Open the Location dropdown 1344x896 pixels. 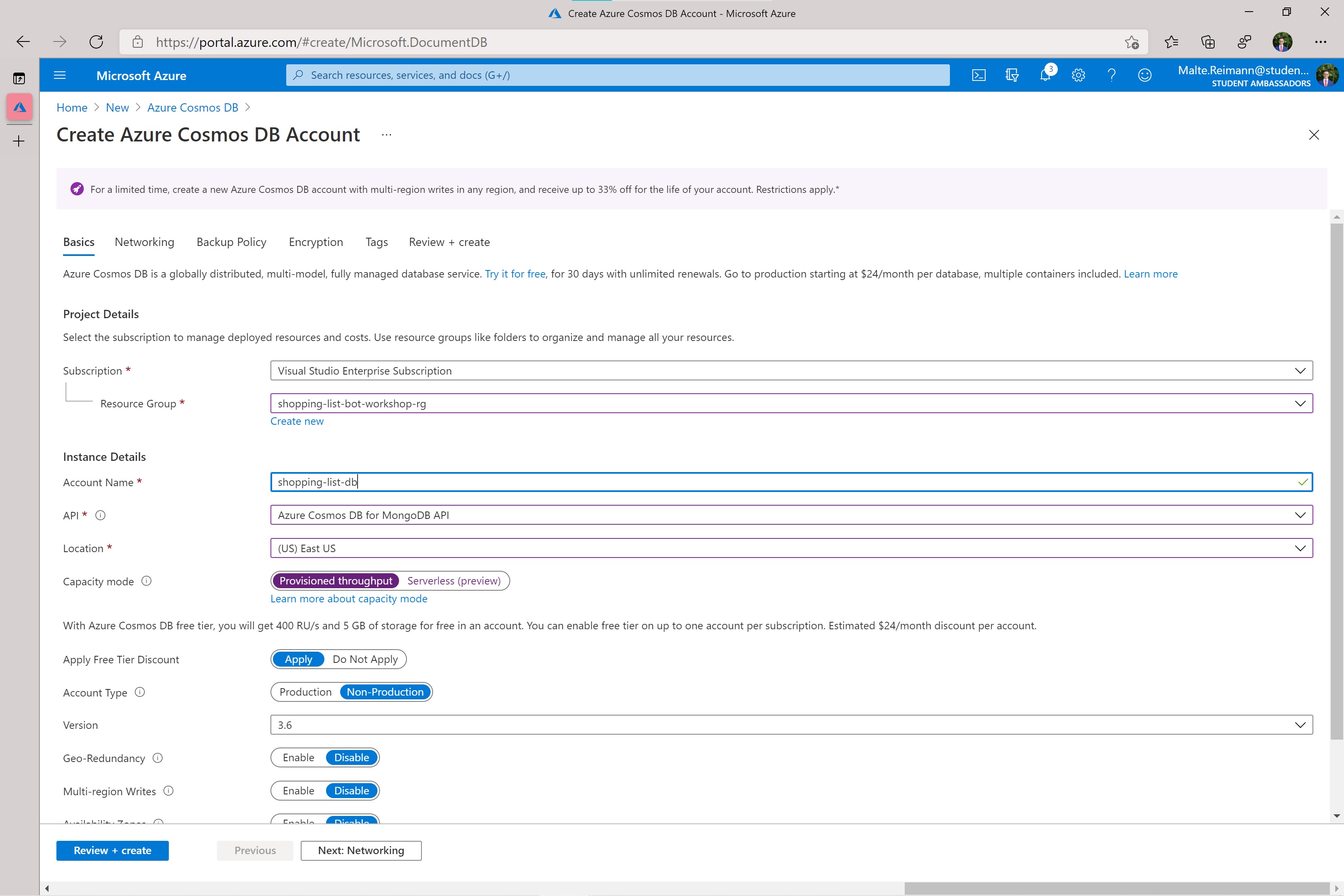point(1300,548)
